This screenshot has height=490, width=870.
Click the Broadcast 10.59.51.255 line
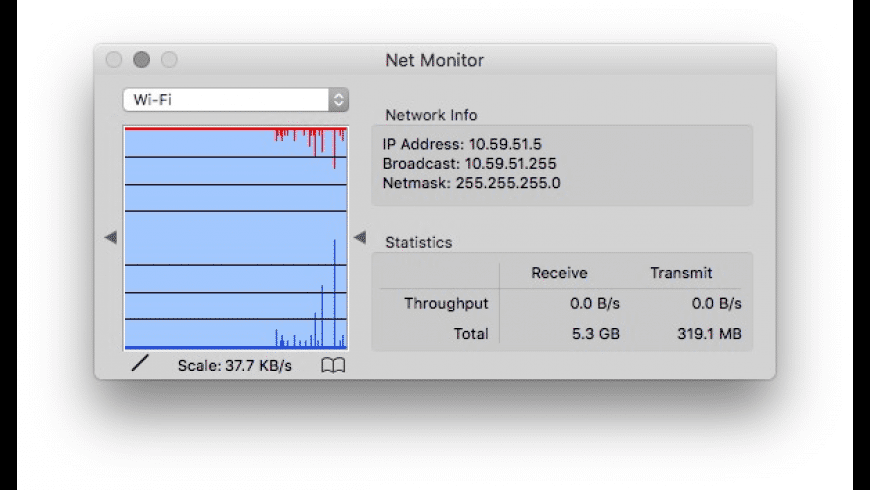(x=469, y=164)
